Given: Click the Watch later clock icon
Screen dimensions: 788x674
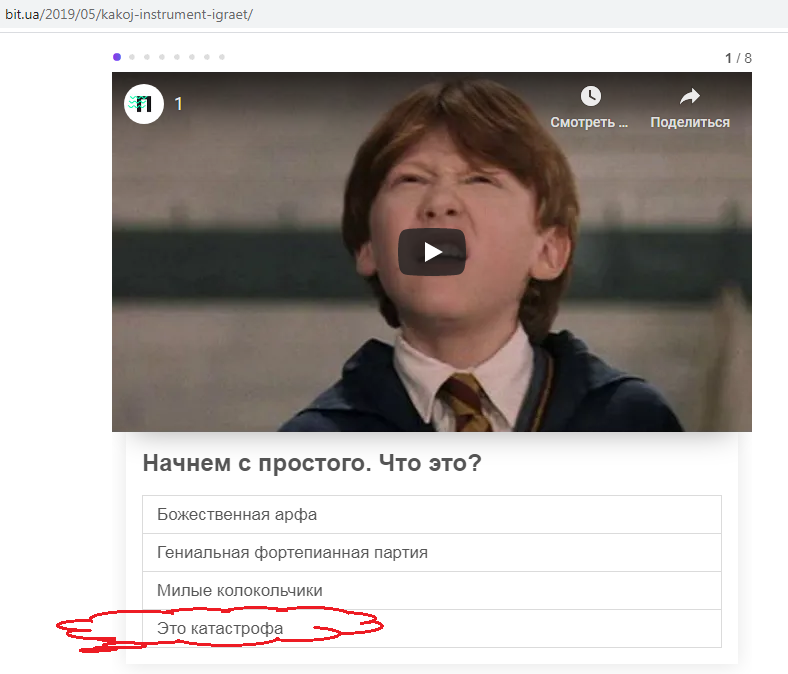Looking at the screenshot, I should click(x=591, y=96).
